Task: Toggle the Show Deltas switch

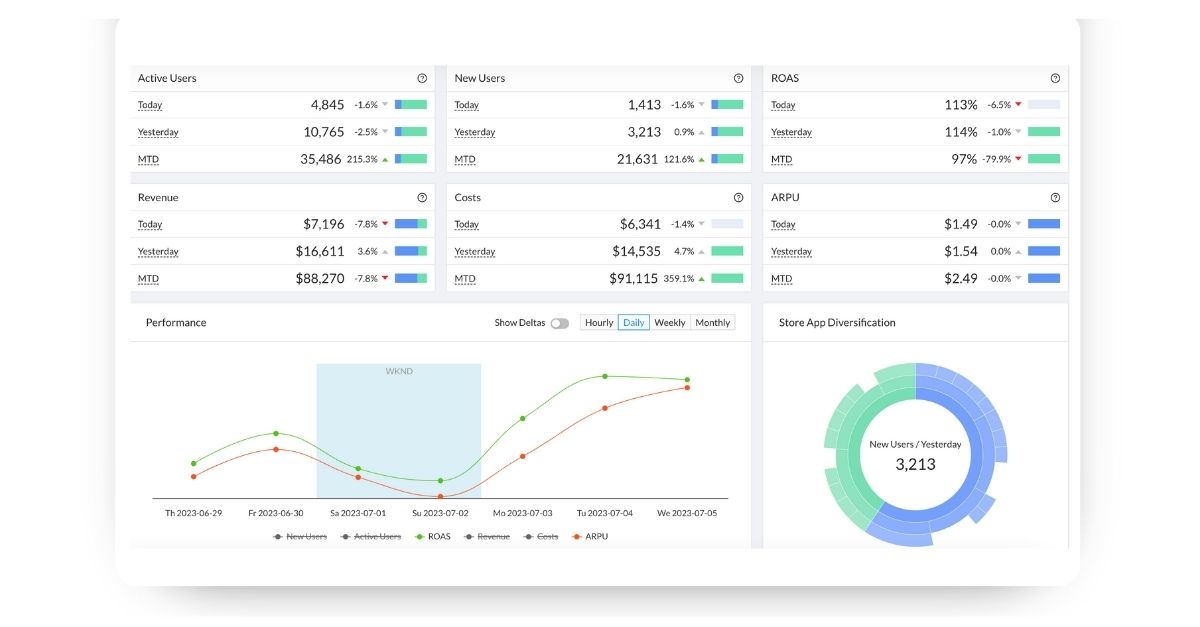Action: tap(559, 323)
